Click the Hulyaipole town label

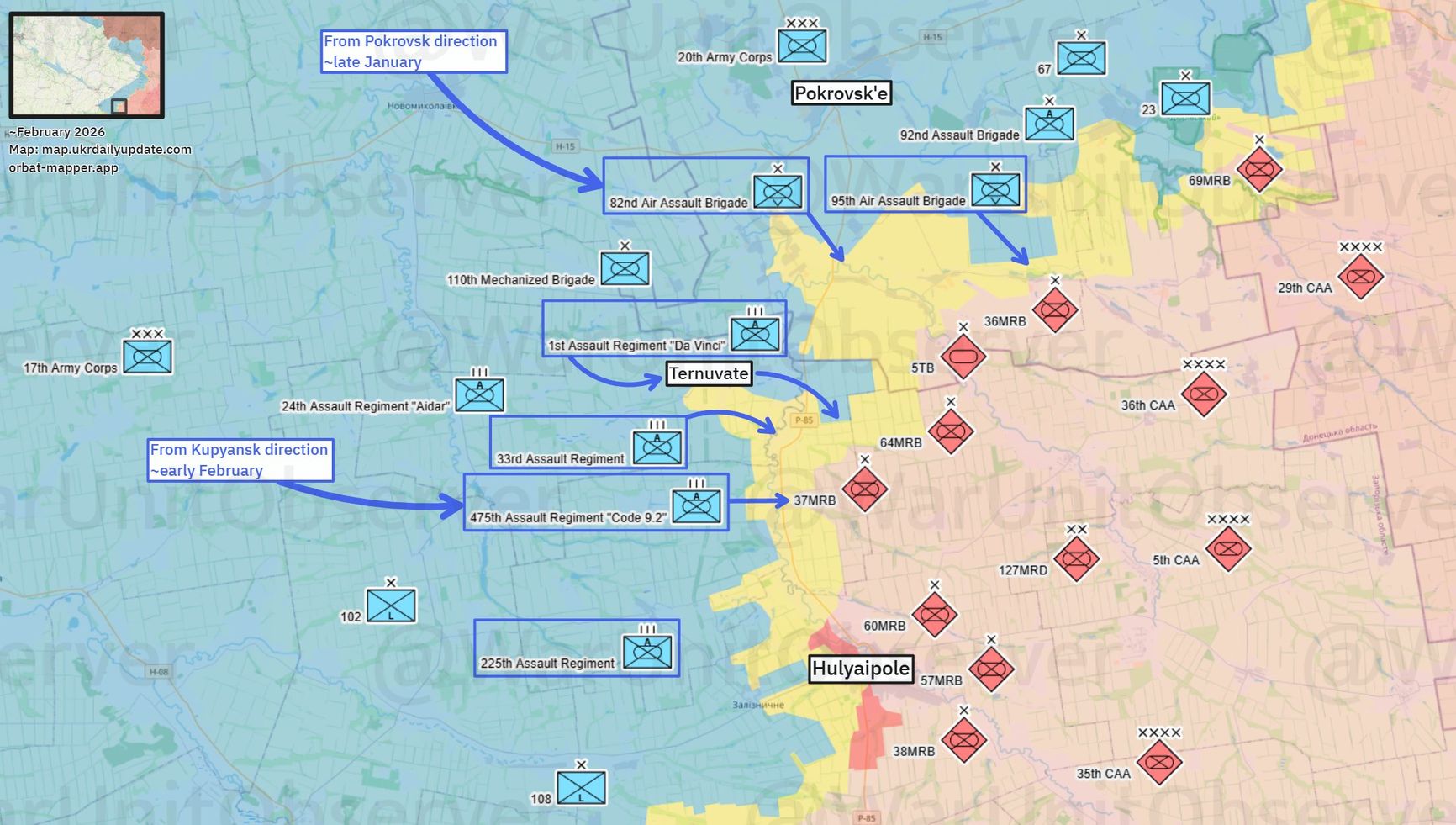[860, 669]
